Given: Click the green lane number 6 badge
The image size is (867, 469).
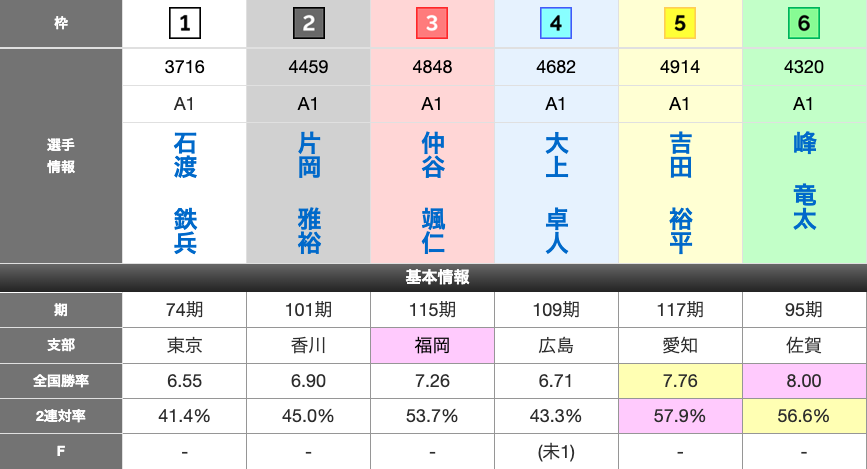Looking at the screenshot, I should click(804, 23).
